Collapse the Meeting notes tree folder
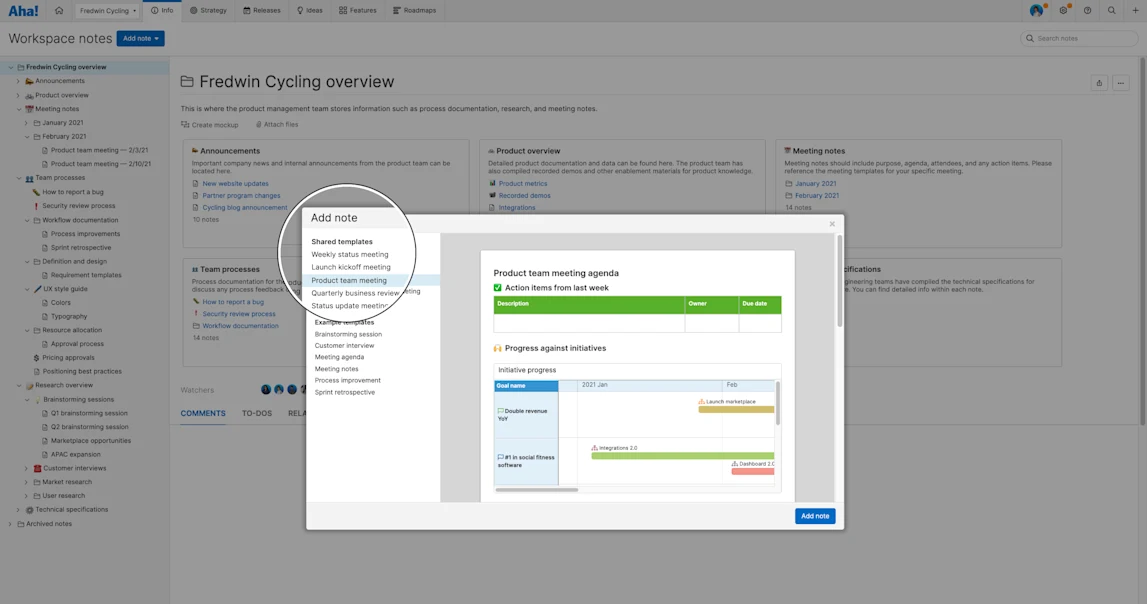 19,109
